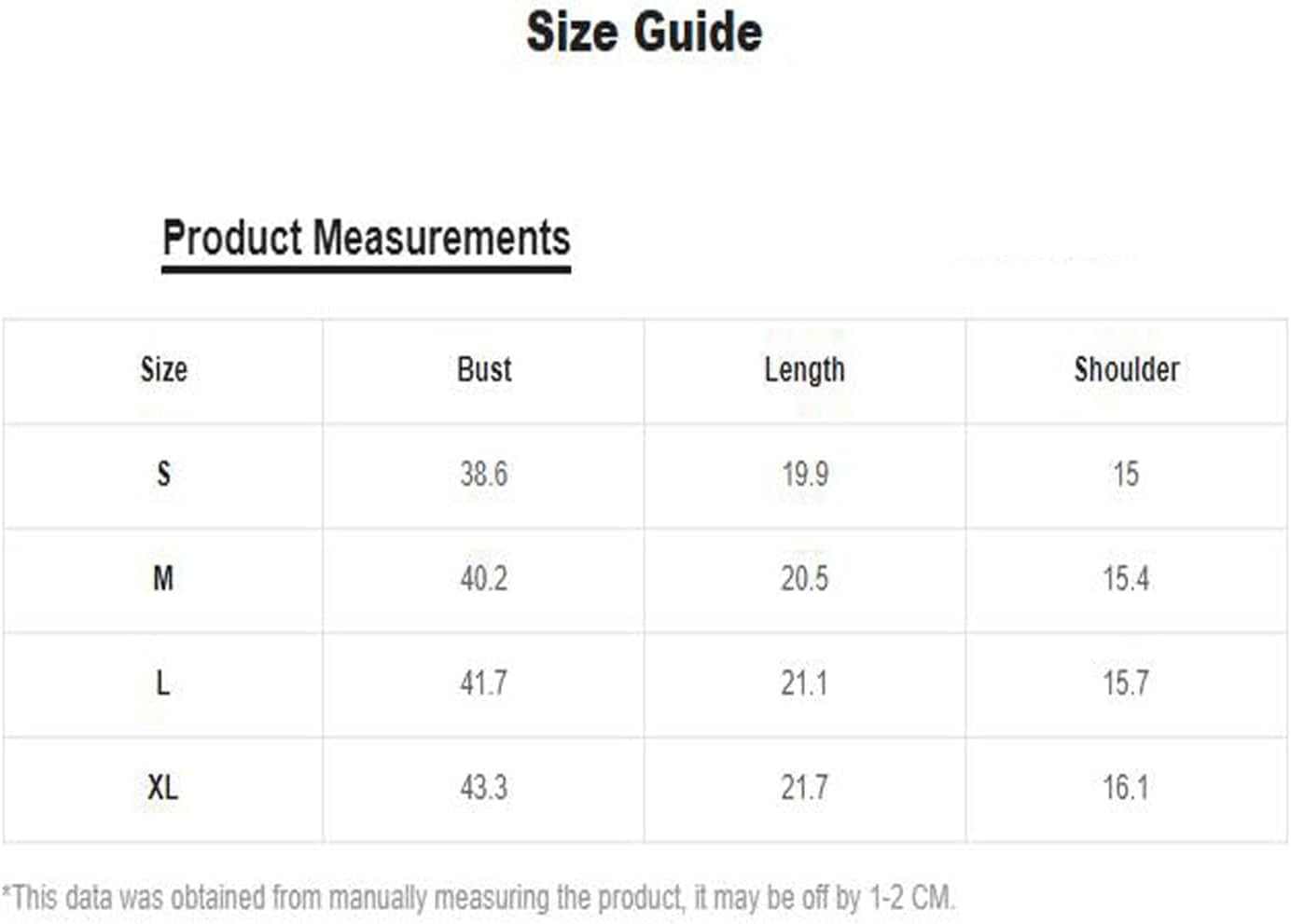Select the 16.1 shoulder cell
Viewport: 1291px width, 924px height.
[x=1126, y=788]
